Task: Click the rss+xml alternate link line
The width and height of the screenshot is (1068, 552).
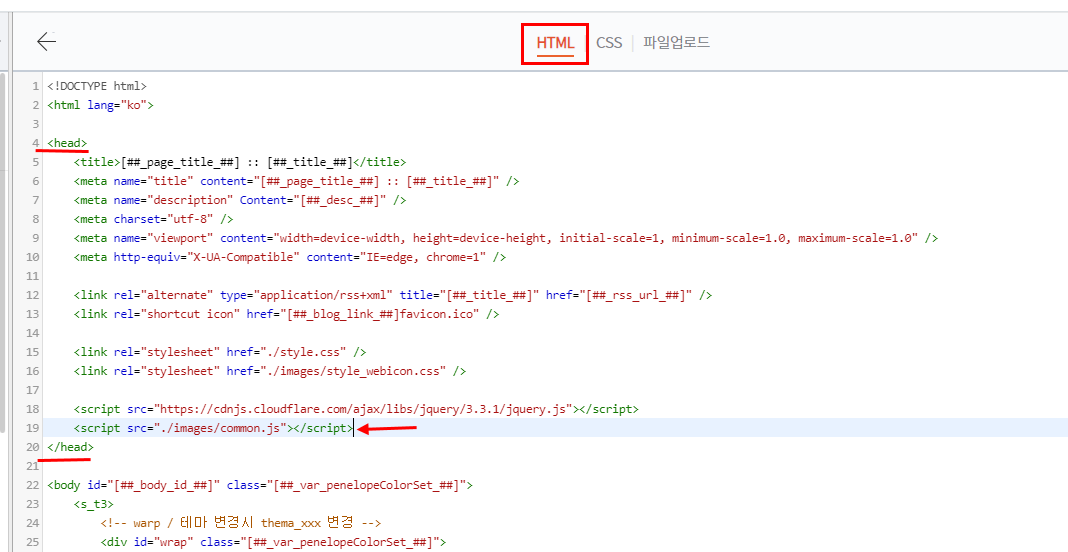Action: 393,295
